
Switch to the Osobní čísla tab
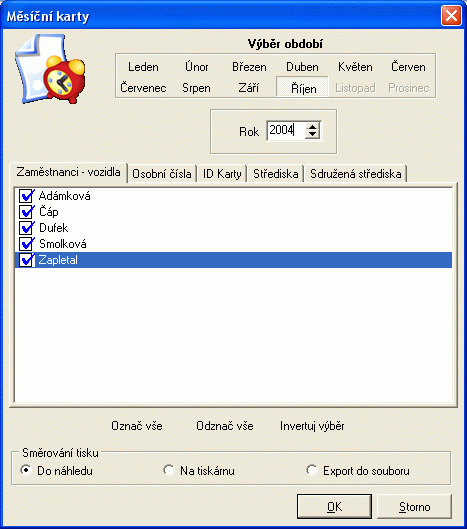[x=162, y=174]
